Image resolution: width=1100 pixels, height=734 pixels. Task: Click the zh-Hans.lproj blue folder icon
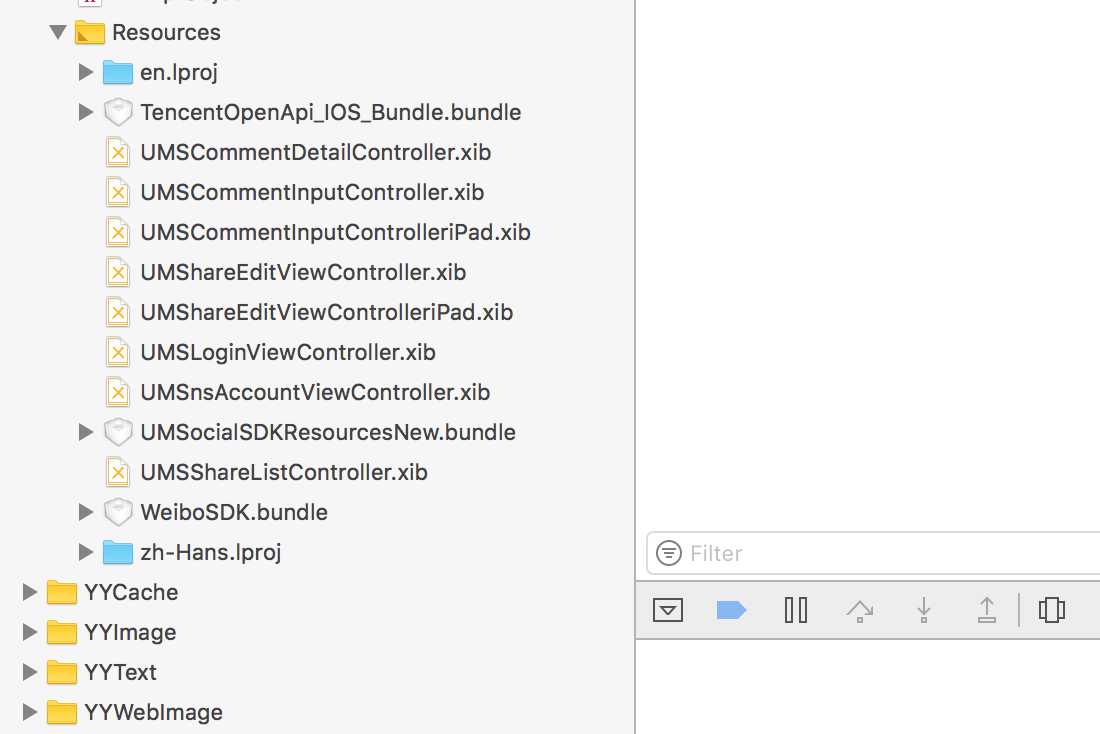[x=118, y=552]
